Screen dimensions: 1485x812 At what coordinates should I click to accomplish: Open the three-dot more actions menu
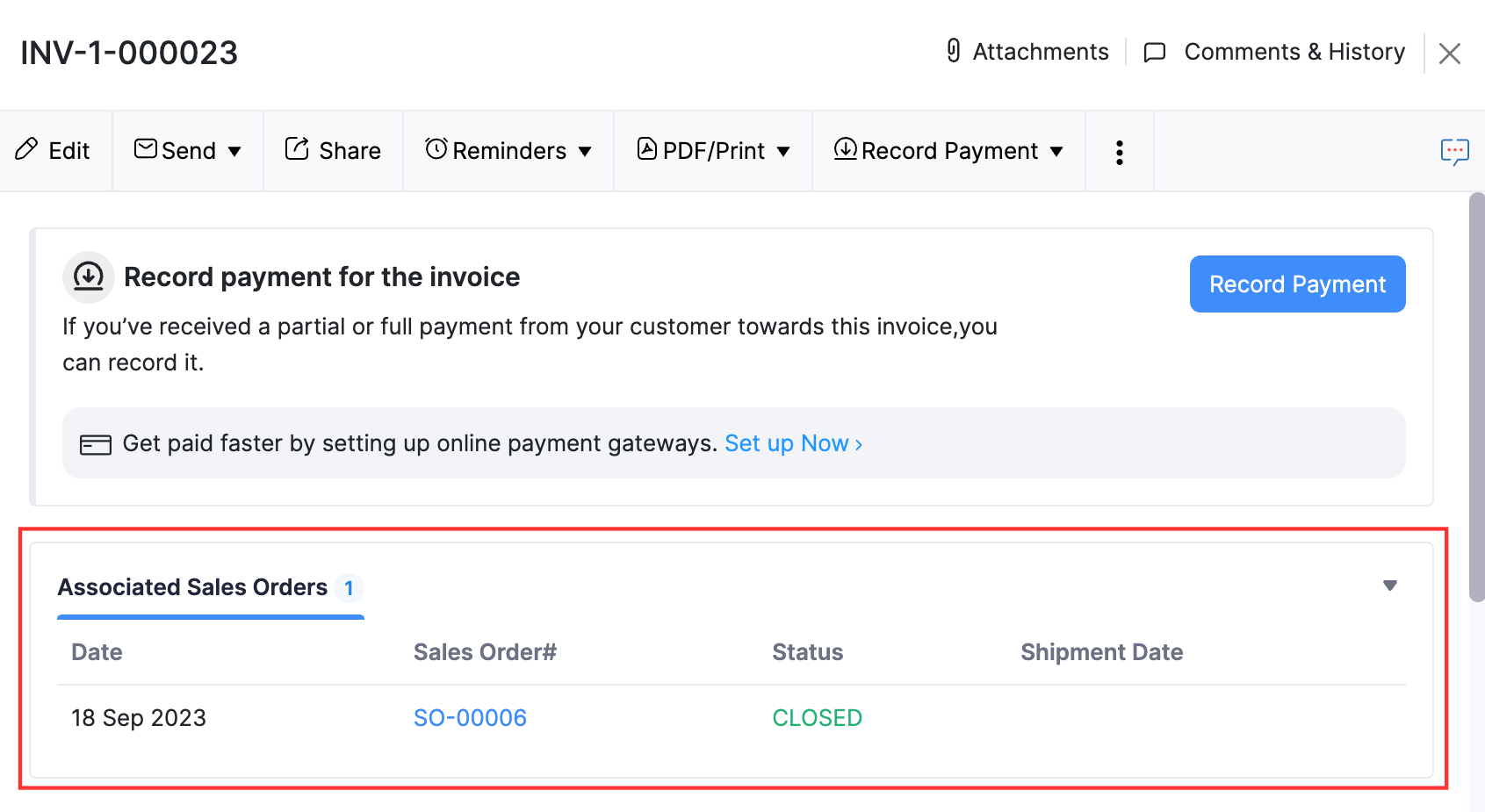1119,152
